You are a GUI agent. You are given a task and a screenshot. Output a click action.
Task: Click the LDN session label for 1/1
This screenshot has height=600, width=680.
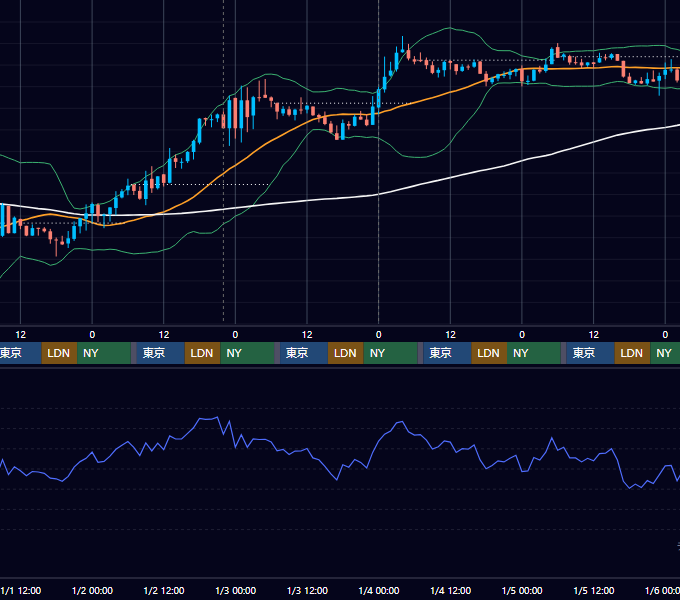click(59, 353)
